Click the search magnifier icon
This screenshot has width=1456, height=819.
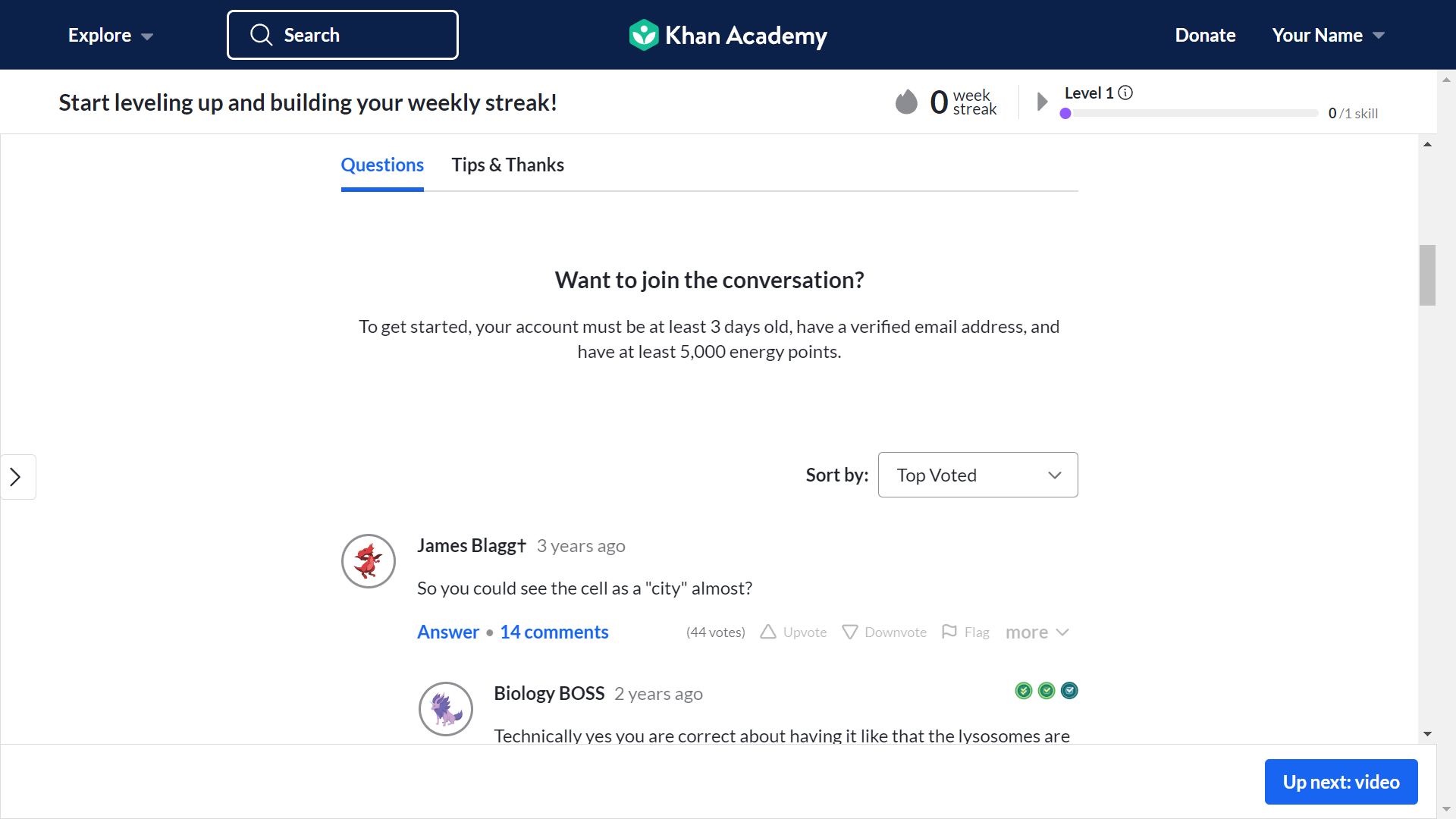point(261,35)
